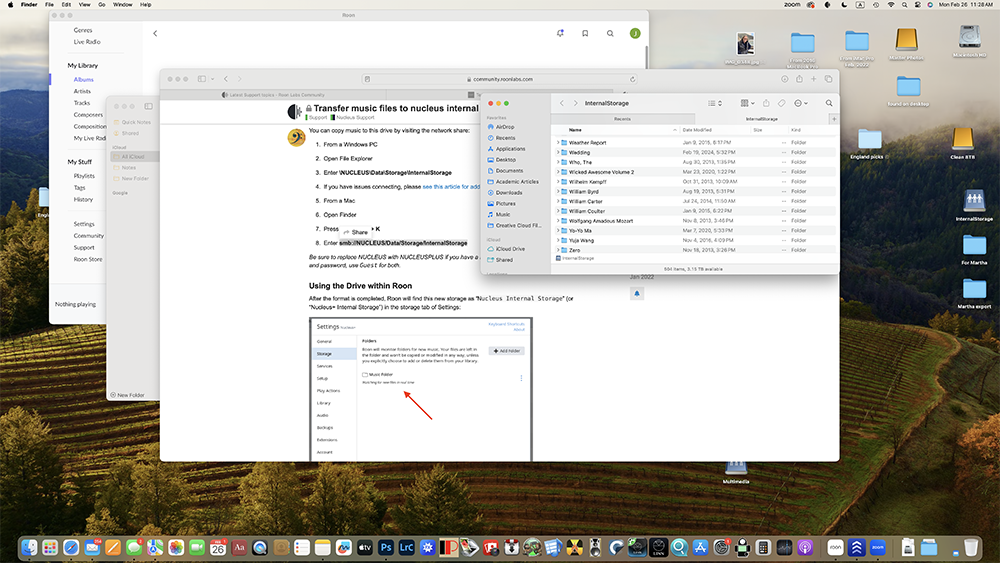Click Safari's new tab plus icon

pos(814,79)
